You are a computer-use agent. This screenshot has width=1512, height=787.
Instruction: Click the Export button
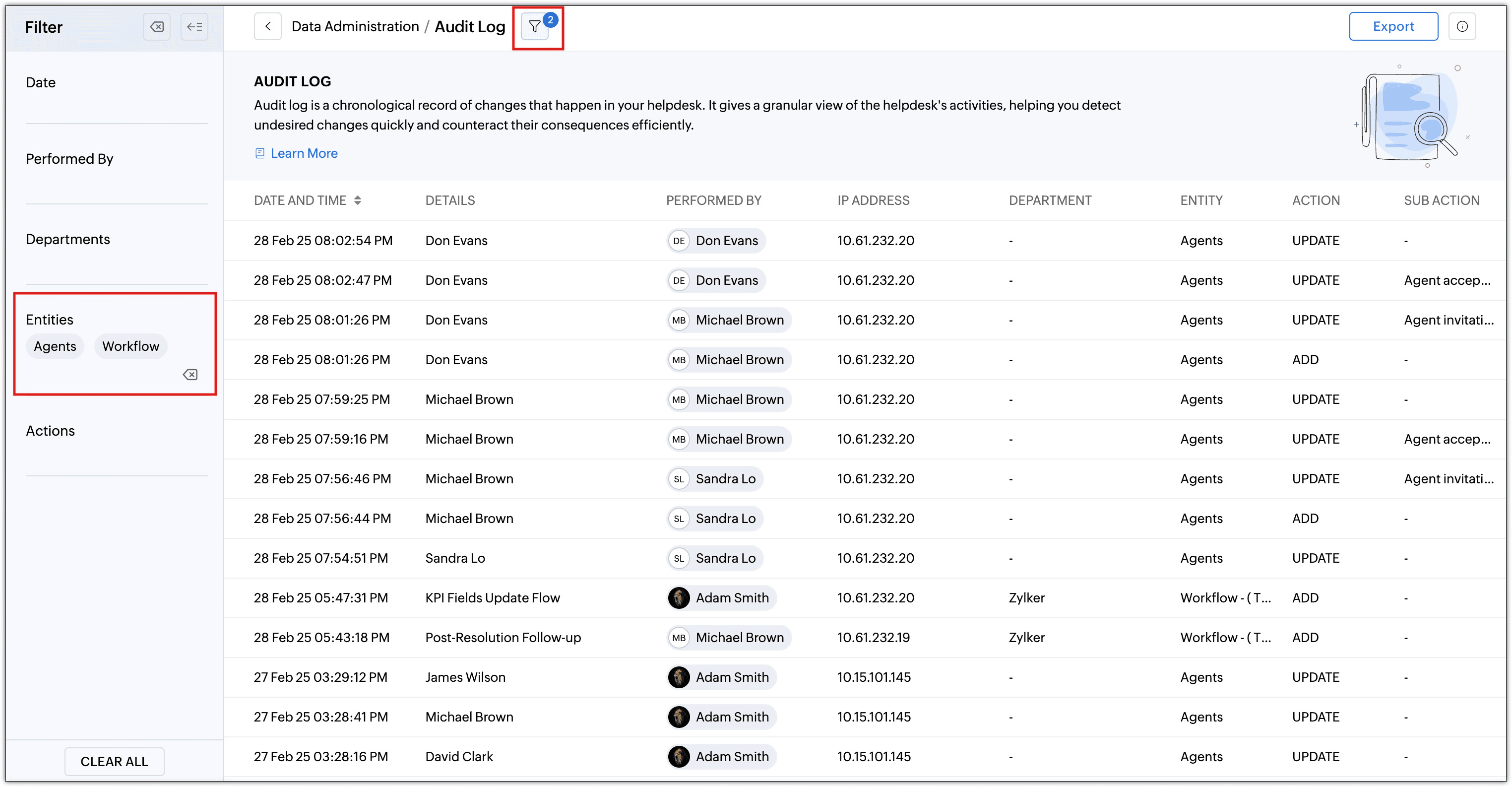[1393, 27]
